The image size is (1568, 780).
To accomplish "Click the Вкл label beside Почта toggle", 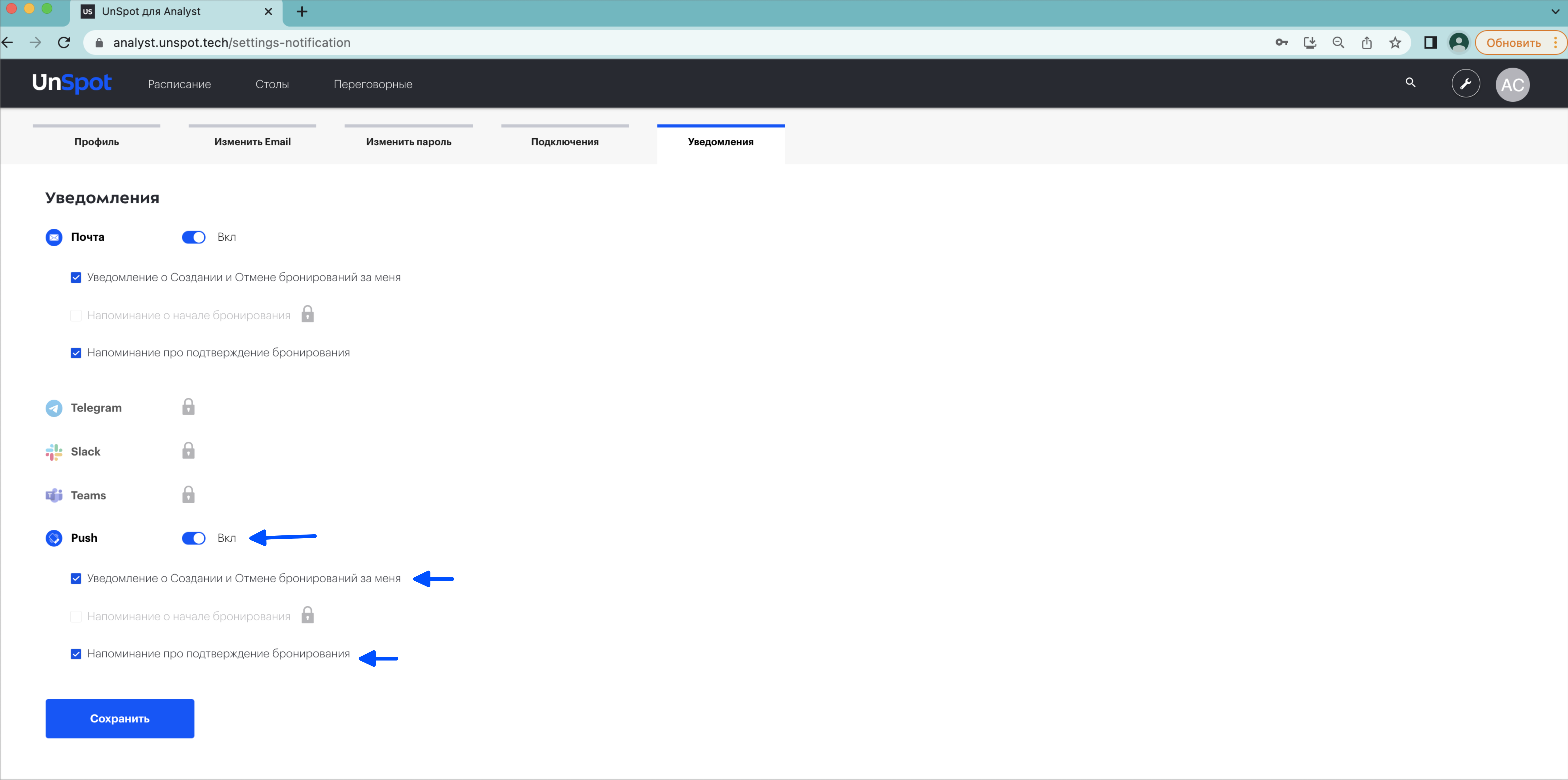I will [x=227, y=237].
